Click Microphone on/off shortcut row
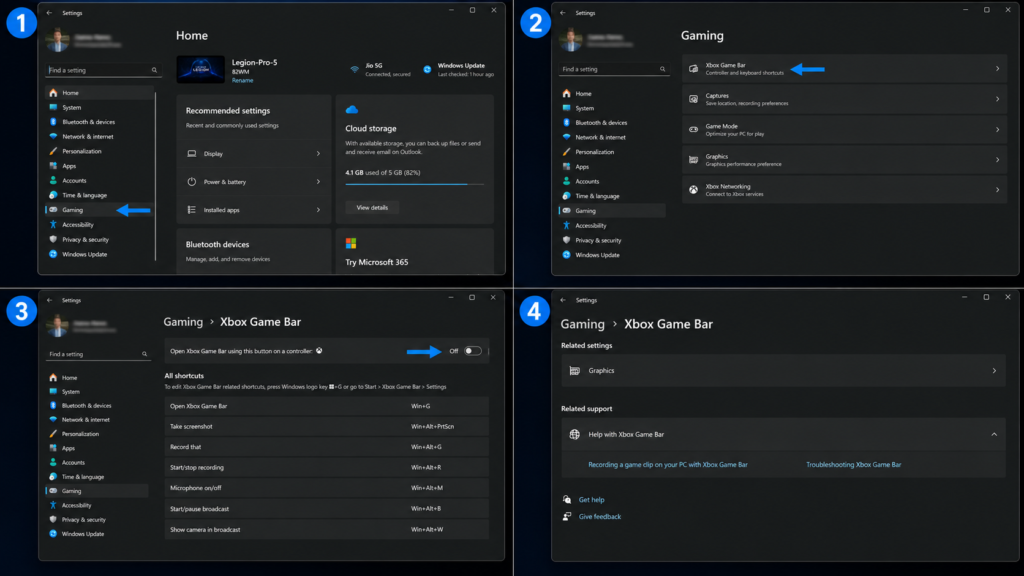Screen dimensions: 1024x576 click(x=327, y=488)
